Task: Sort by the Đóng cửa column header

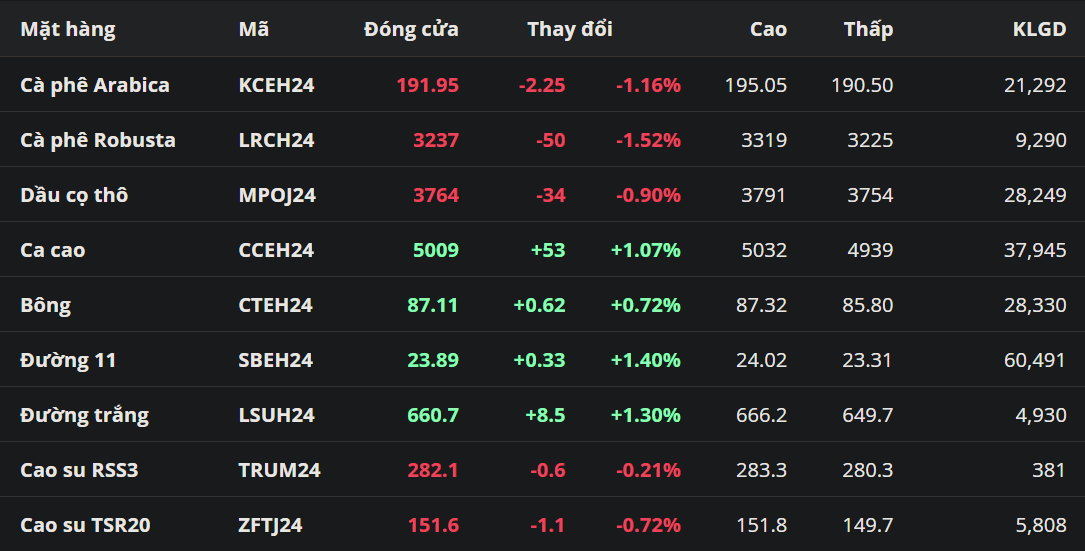Action: coord(411,29)
